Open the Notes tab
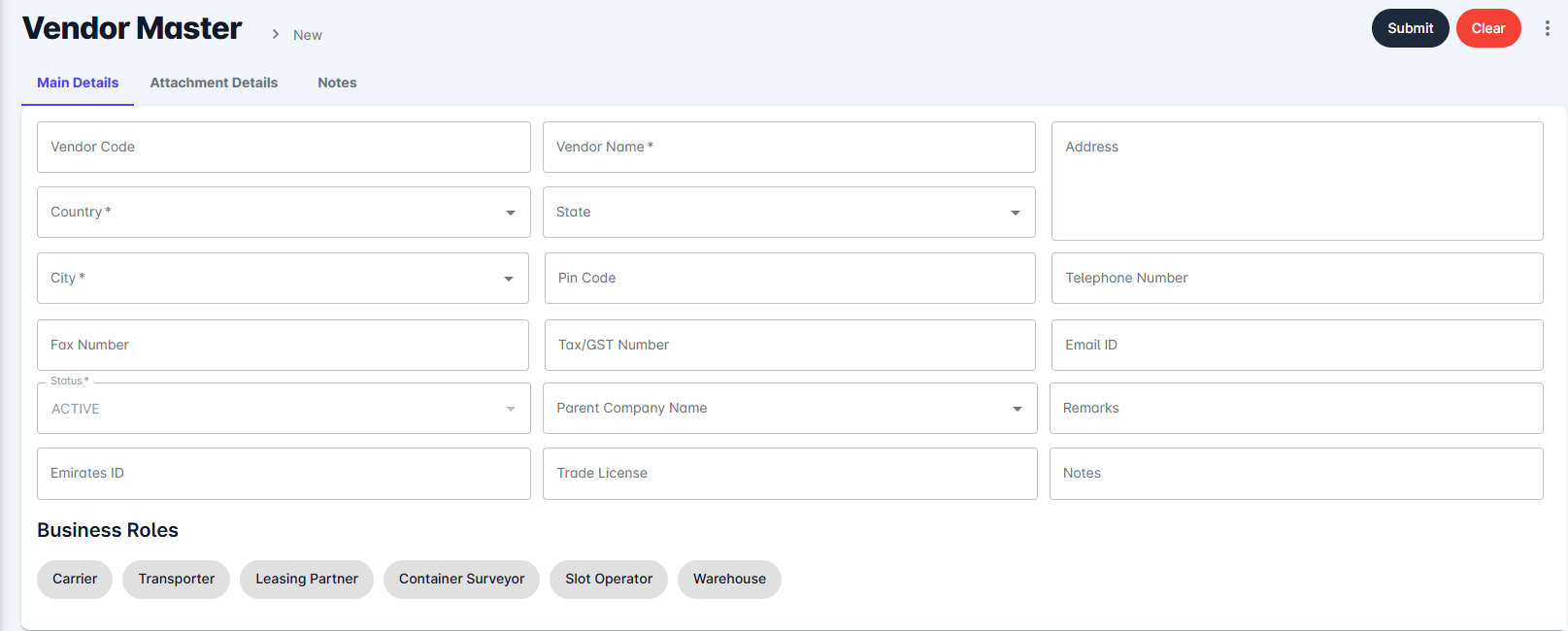Viewport: 1568px width, 631px height. [337, 83]
